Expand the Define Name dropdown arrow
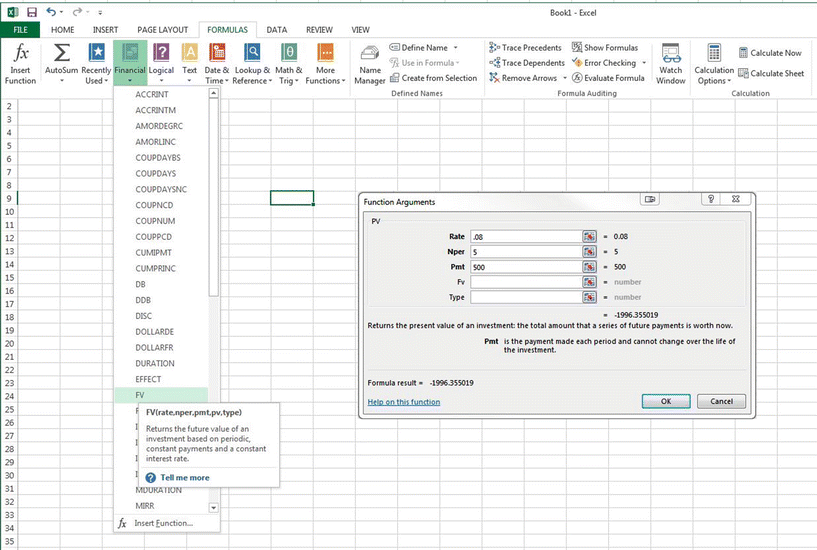The width and height of the screenshot is (817, 550). pos(455,47)
